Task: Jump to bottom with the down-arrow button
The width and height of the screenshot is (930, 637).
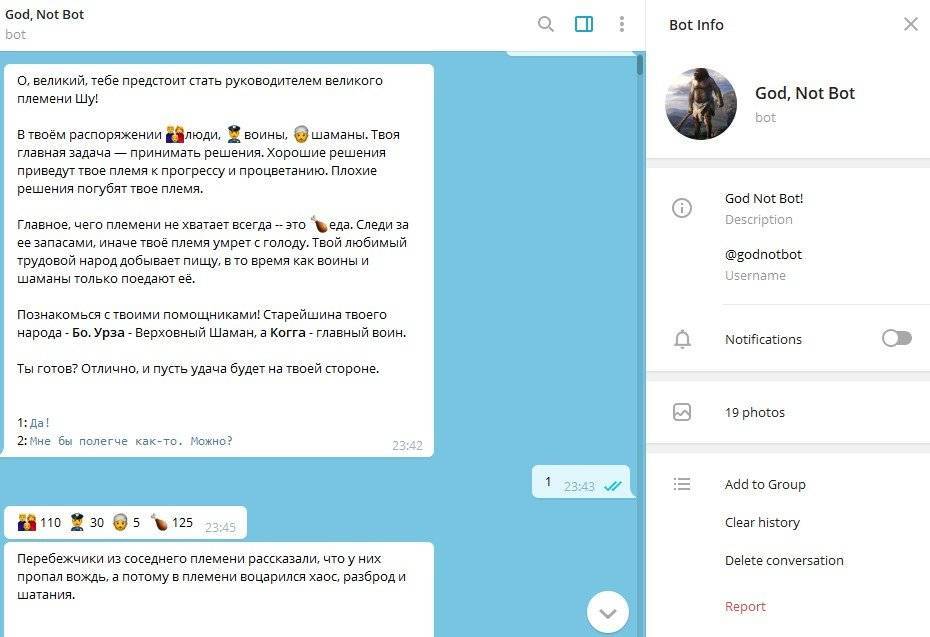Action: 608,613
